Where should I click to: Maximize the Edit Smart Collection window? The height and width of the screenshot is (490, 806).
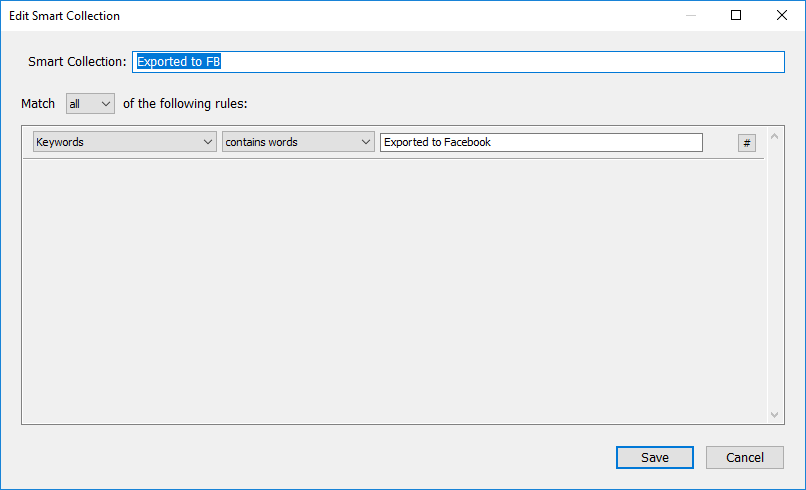(736, 15)
